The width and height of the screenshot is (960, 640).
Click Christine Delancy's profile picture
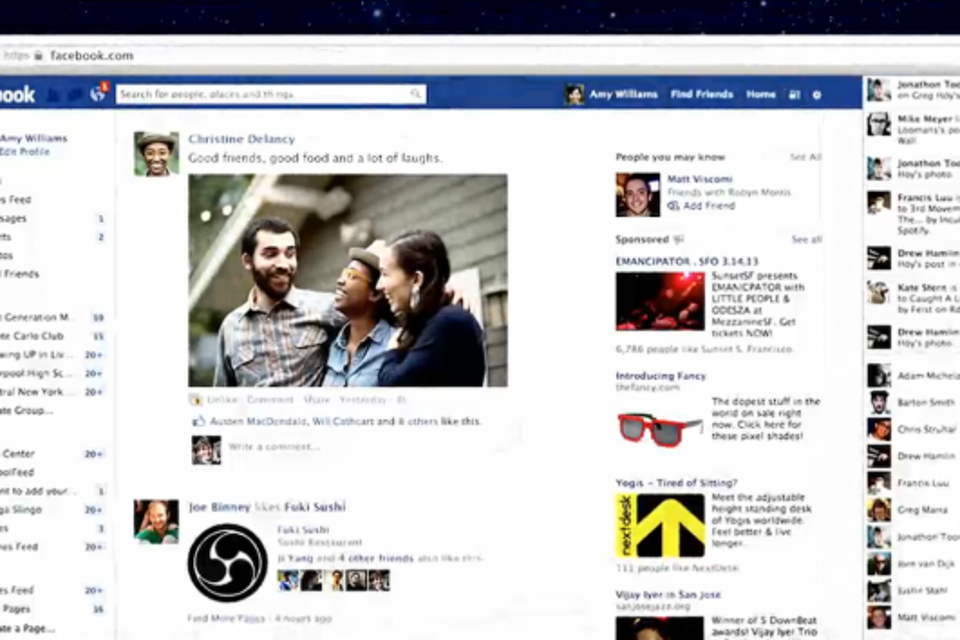[x=156, y=153]
